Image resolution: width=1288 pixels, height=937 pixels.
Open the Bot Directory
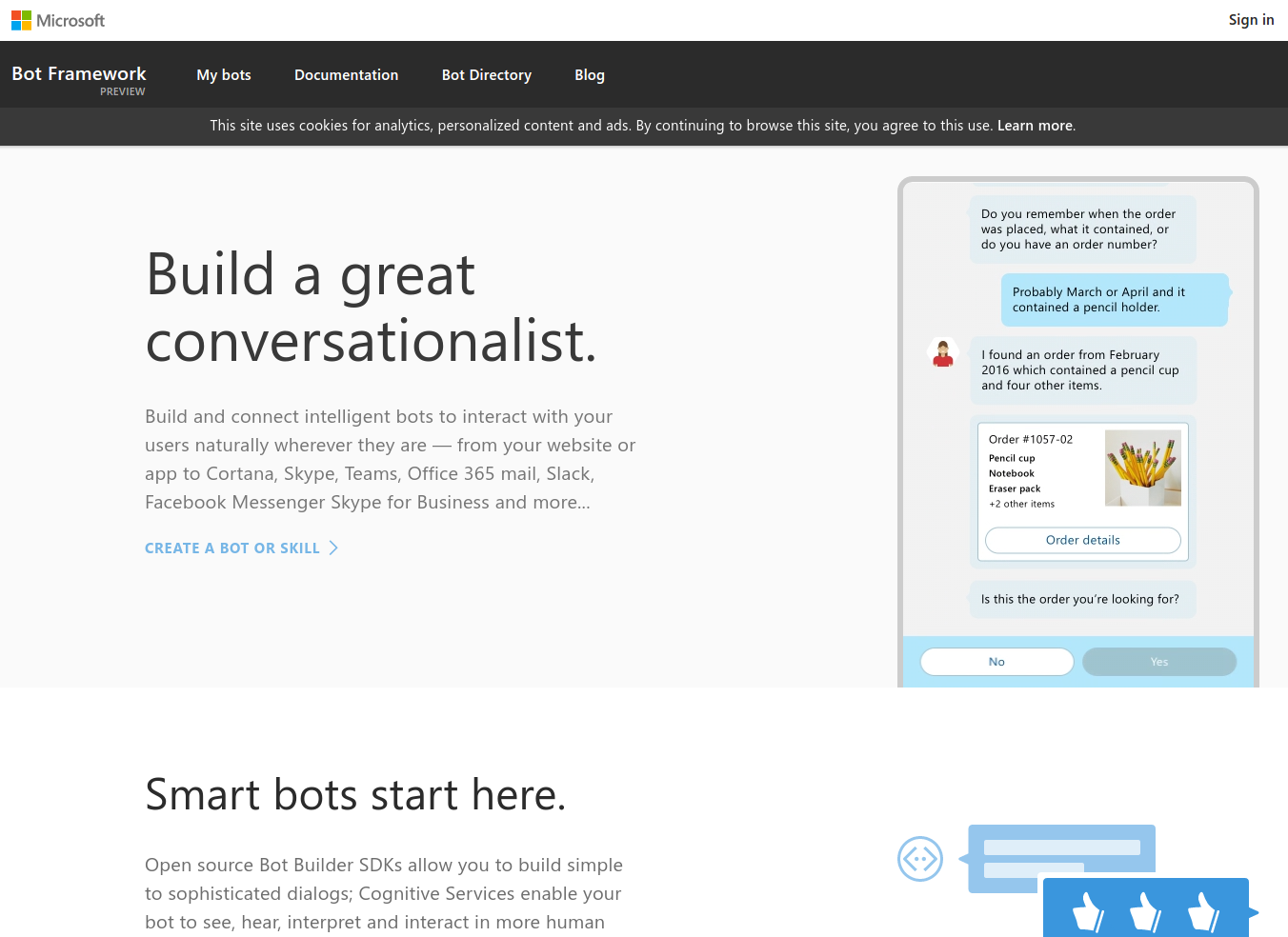pos(486,75)
